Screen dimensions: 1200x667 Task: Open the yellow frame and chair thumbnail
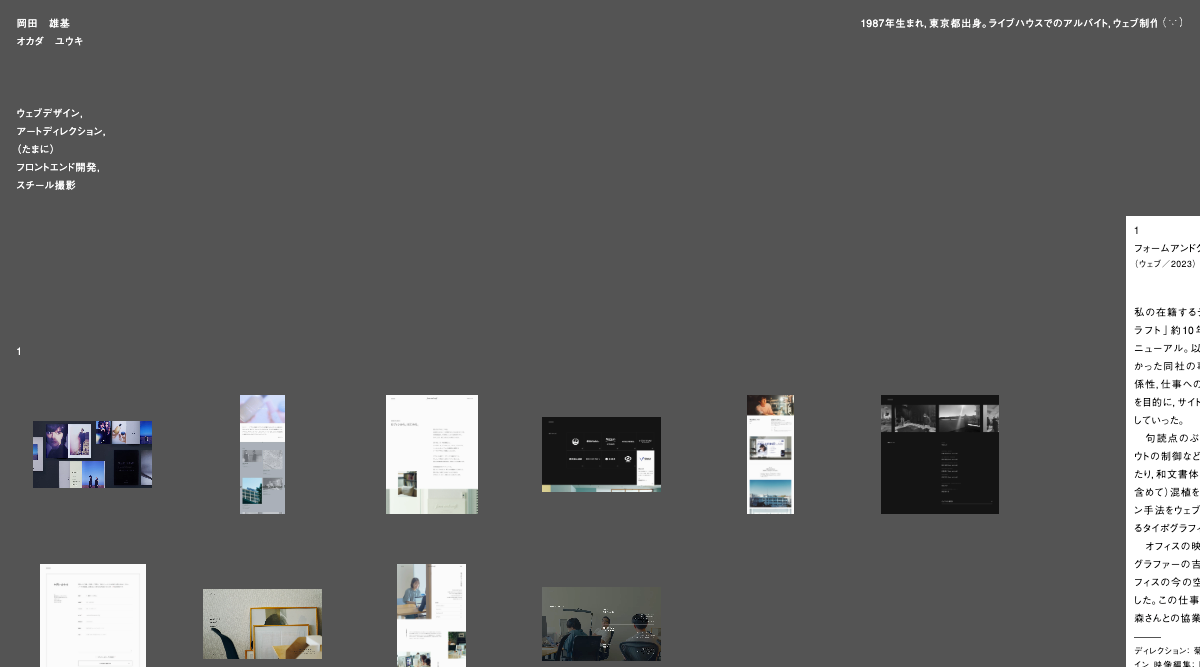click(262, 624)
